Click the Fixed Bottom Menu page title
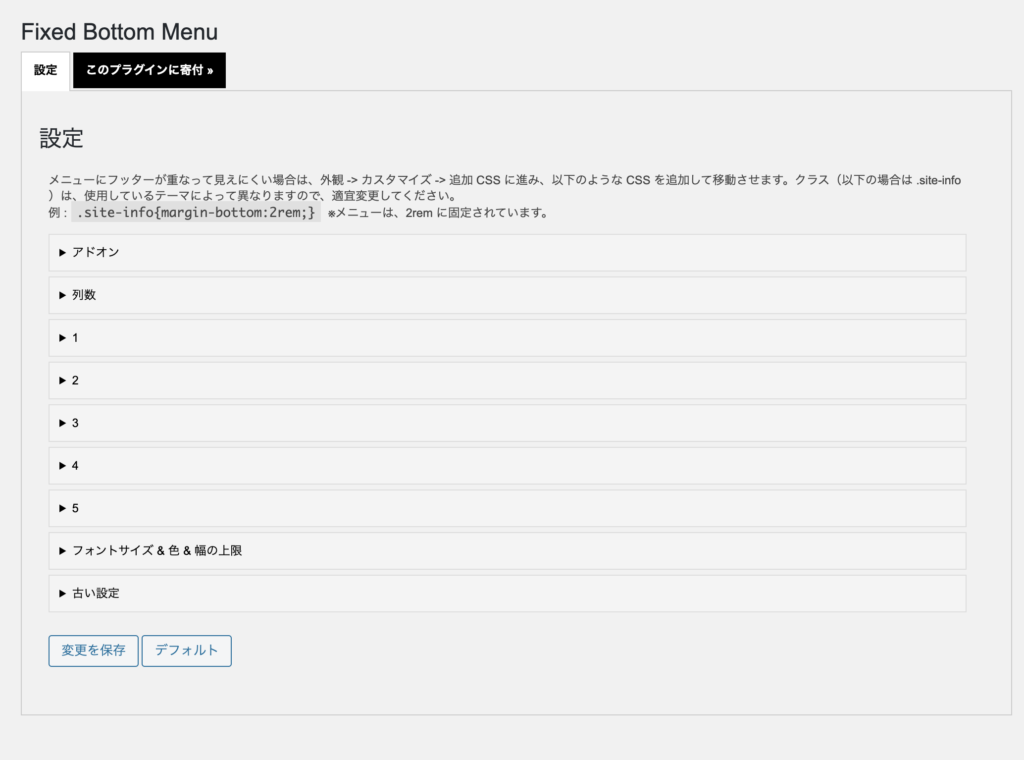 (120, 32)
